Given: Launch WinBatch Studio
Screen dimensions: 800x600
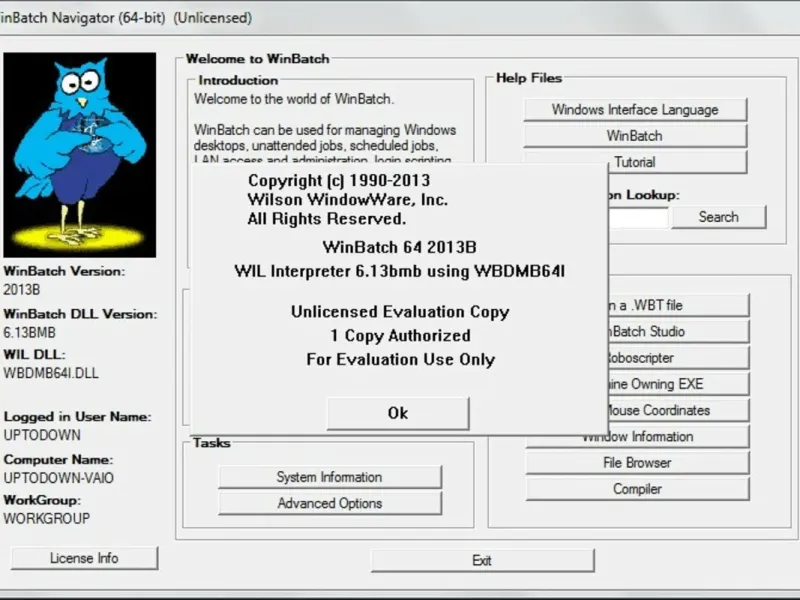Looking at the screenshot, I should pos(679,332).
